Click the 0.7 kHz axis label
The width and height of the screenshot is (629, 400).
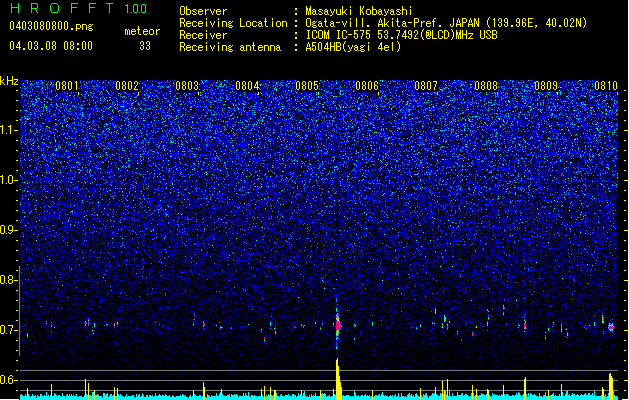click(x=8, y=330)
